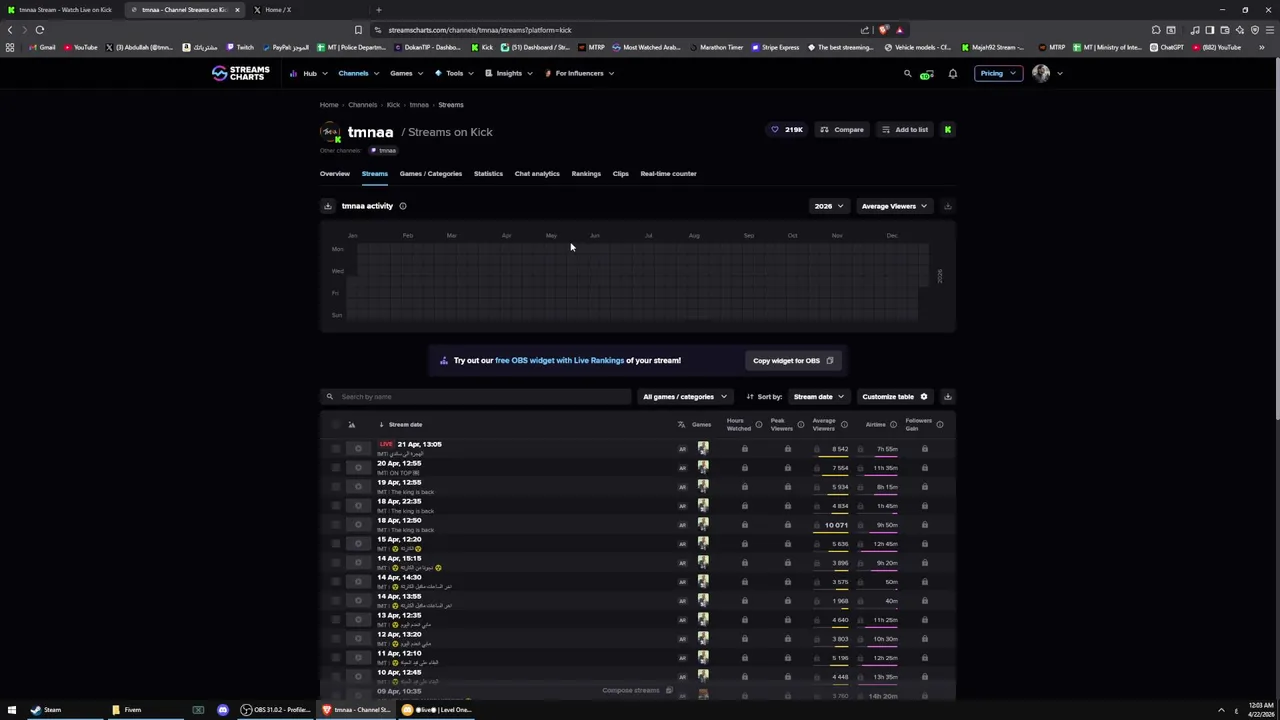Select the checkbox for 19 Apr, 12:55 stream
The width and height of the screenshot is (1280, 720).
click(335, 487)
